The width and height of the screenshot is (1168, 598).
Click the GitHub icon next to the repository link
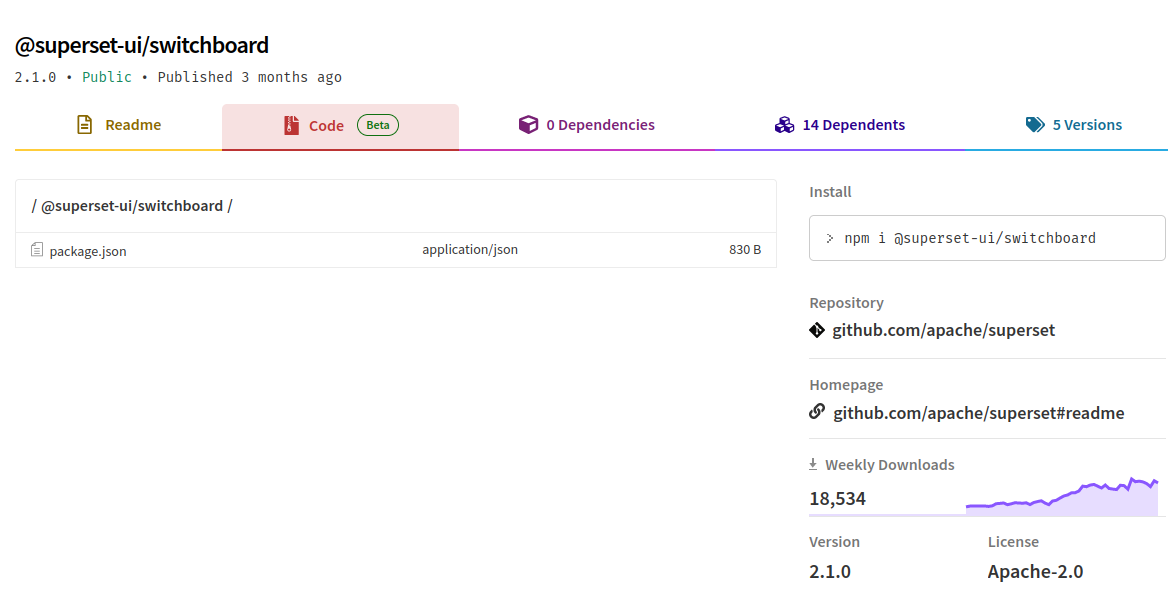click(816, 329)
